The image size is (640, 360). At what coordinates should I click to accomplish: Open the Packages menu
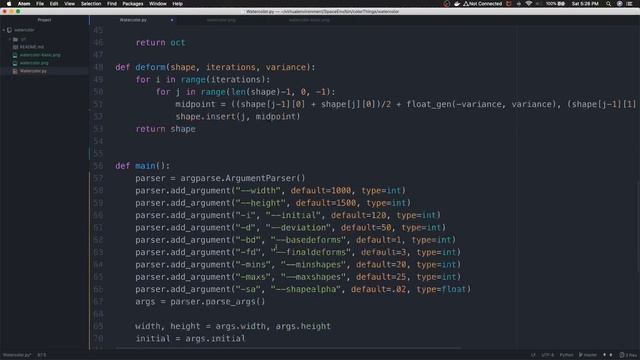click(133, 4)
